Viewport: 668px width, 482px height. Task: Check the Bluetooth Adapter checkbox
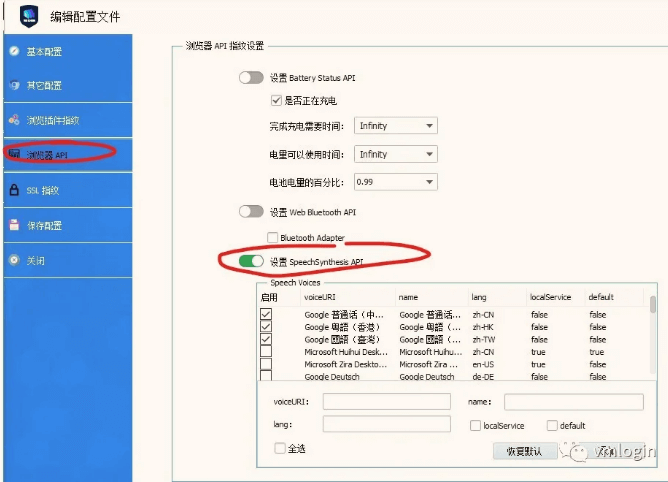272,237
